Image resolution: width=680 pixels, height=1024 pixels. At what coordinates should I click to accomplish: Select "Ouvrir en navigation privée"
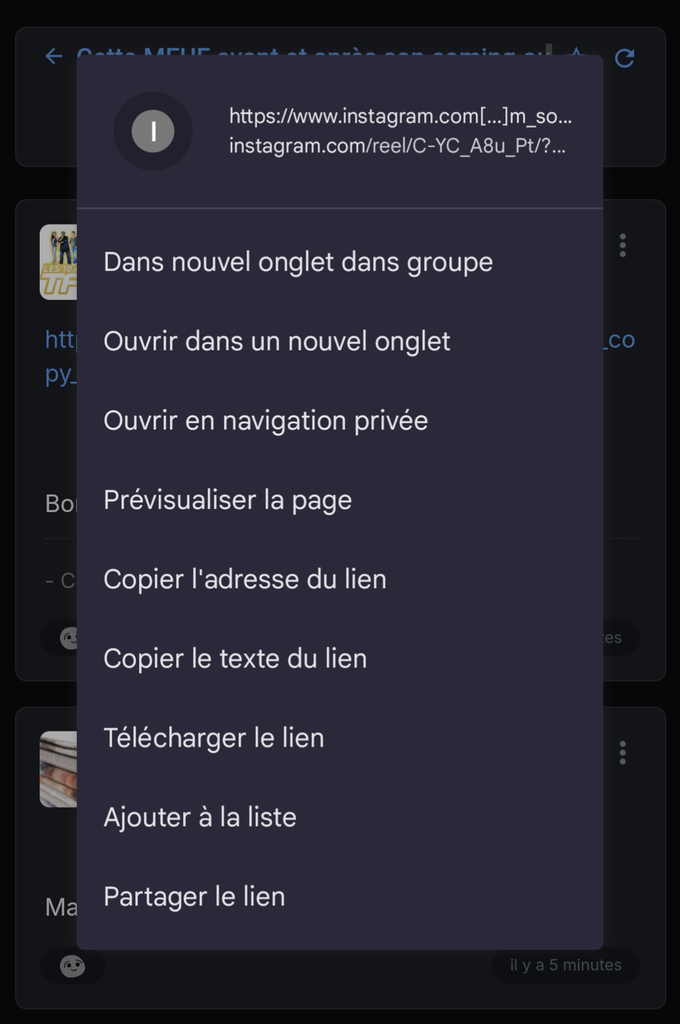pos(266,420)
